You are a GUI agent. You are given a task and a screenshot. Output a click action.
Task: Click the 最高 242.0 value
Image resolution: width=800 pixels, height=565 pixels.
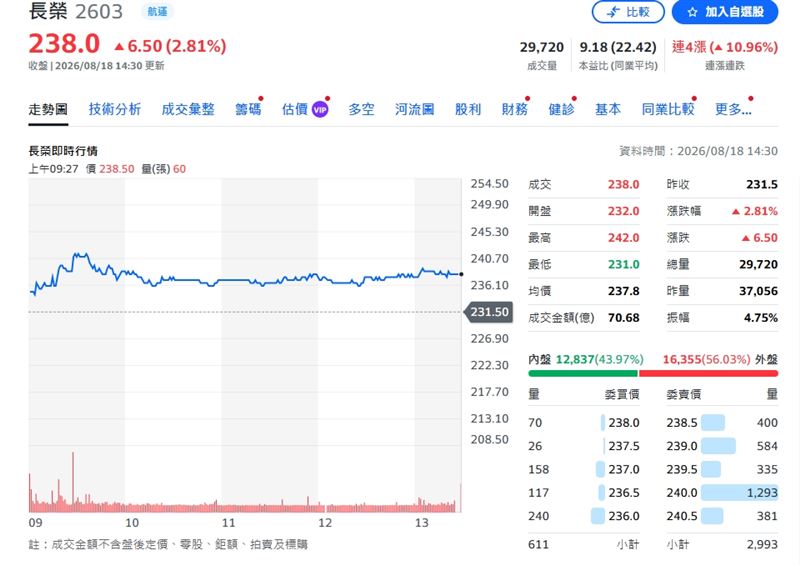pyautogui.click(x=623, y=238)
